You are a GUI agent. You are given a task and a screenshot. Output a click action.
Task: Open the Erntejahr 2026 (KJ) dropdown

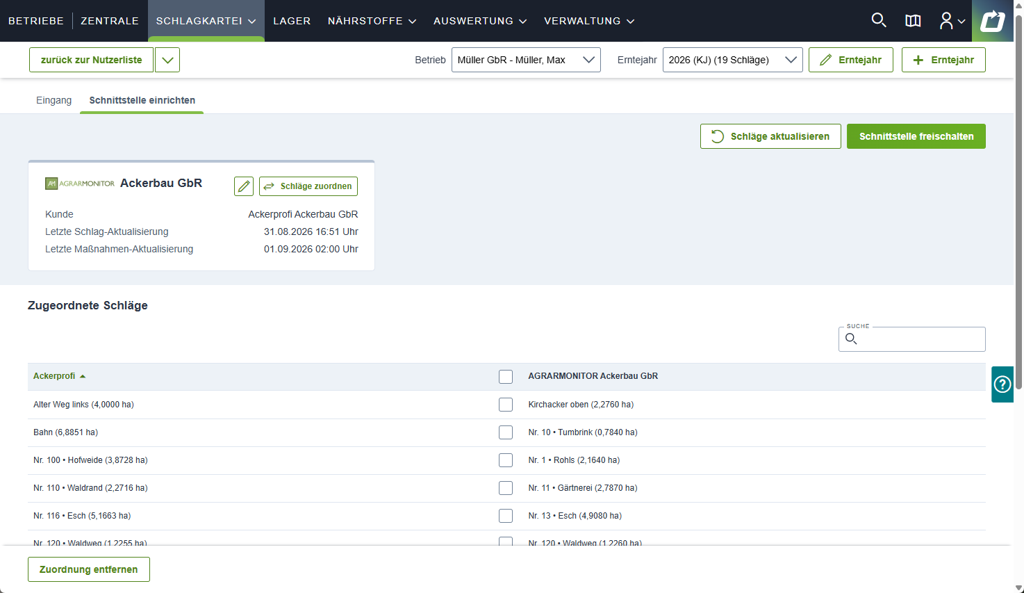732,59
